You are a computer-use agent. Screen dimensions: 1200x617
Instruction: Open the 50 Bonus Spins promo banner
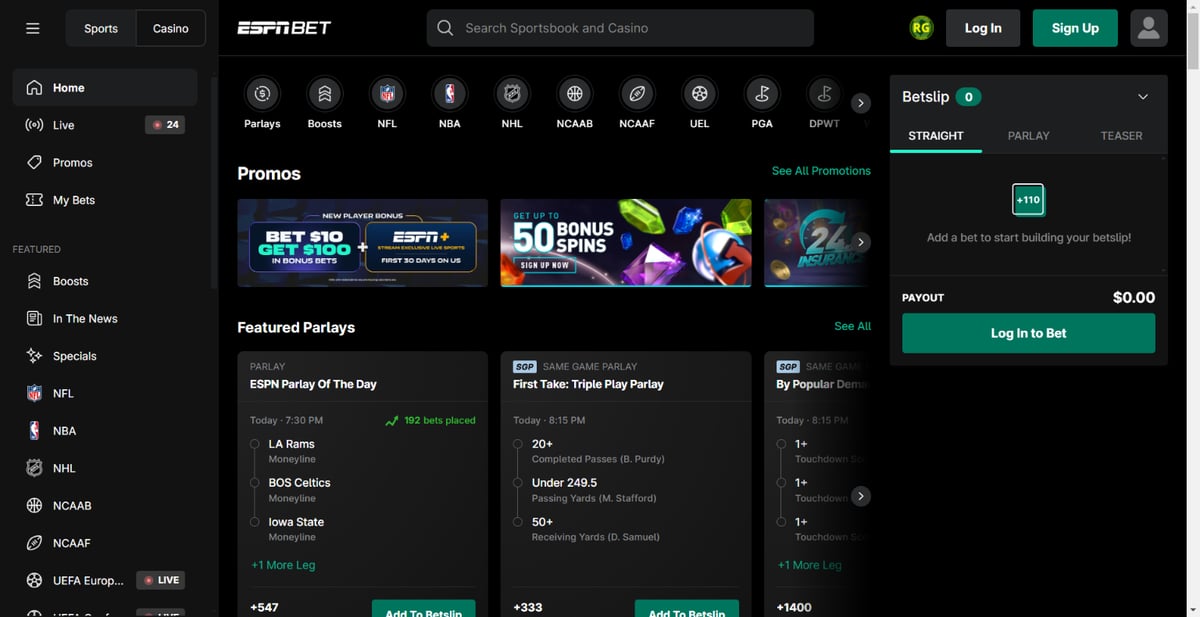click(x=626, y=243)
